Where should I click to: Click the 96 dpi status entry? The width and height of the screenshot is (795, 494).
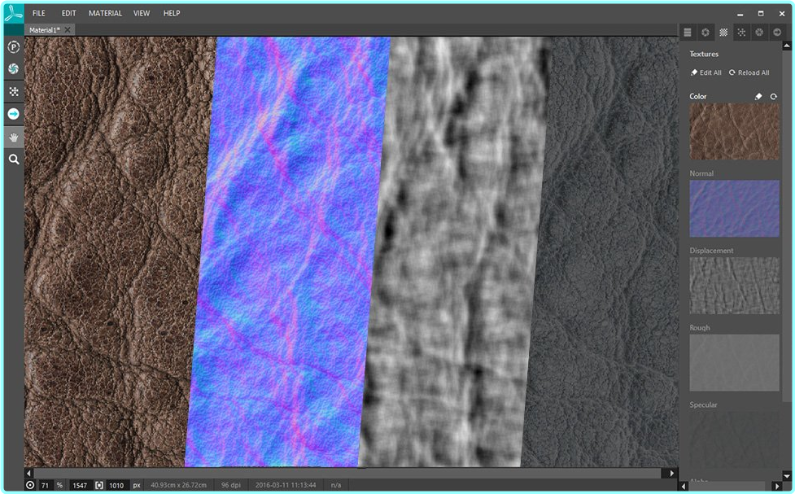pos(232,485)
